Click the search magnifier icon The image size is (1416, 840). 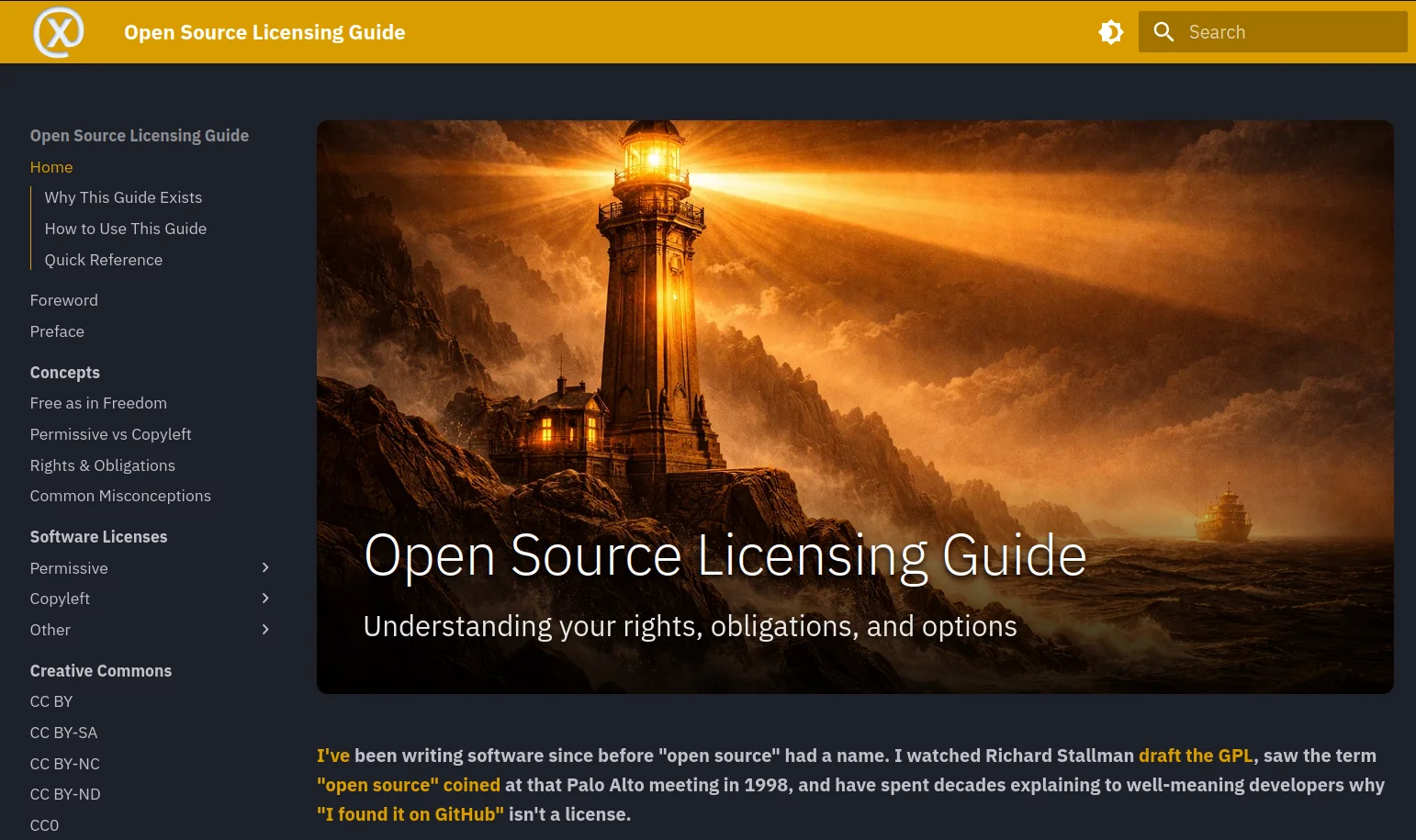point(1163,31)
